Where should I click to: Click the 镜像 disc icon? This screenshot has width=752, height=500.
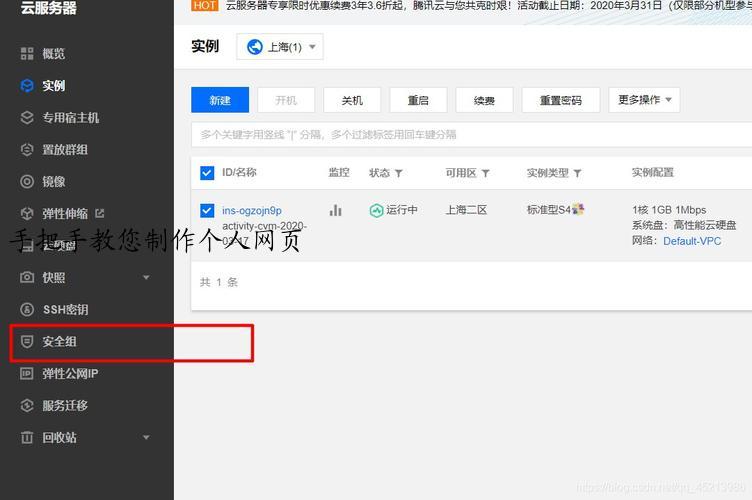[x=27, y=182]
